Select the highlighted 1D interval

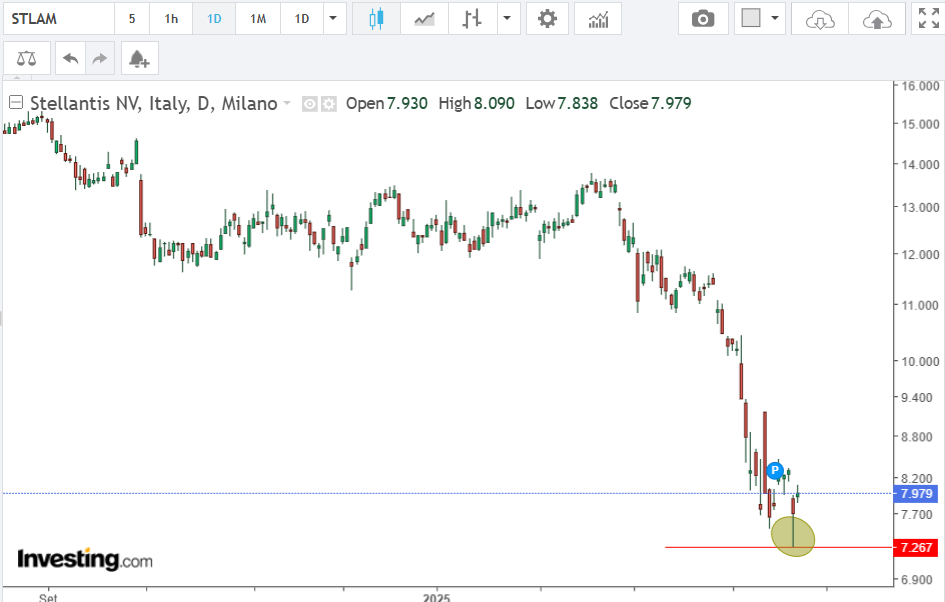click(x=214, y=19)
